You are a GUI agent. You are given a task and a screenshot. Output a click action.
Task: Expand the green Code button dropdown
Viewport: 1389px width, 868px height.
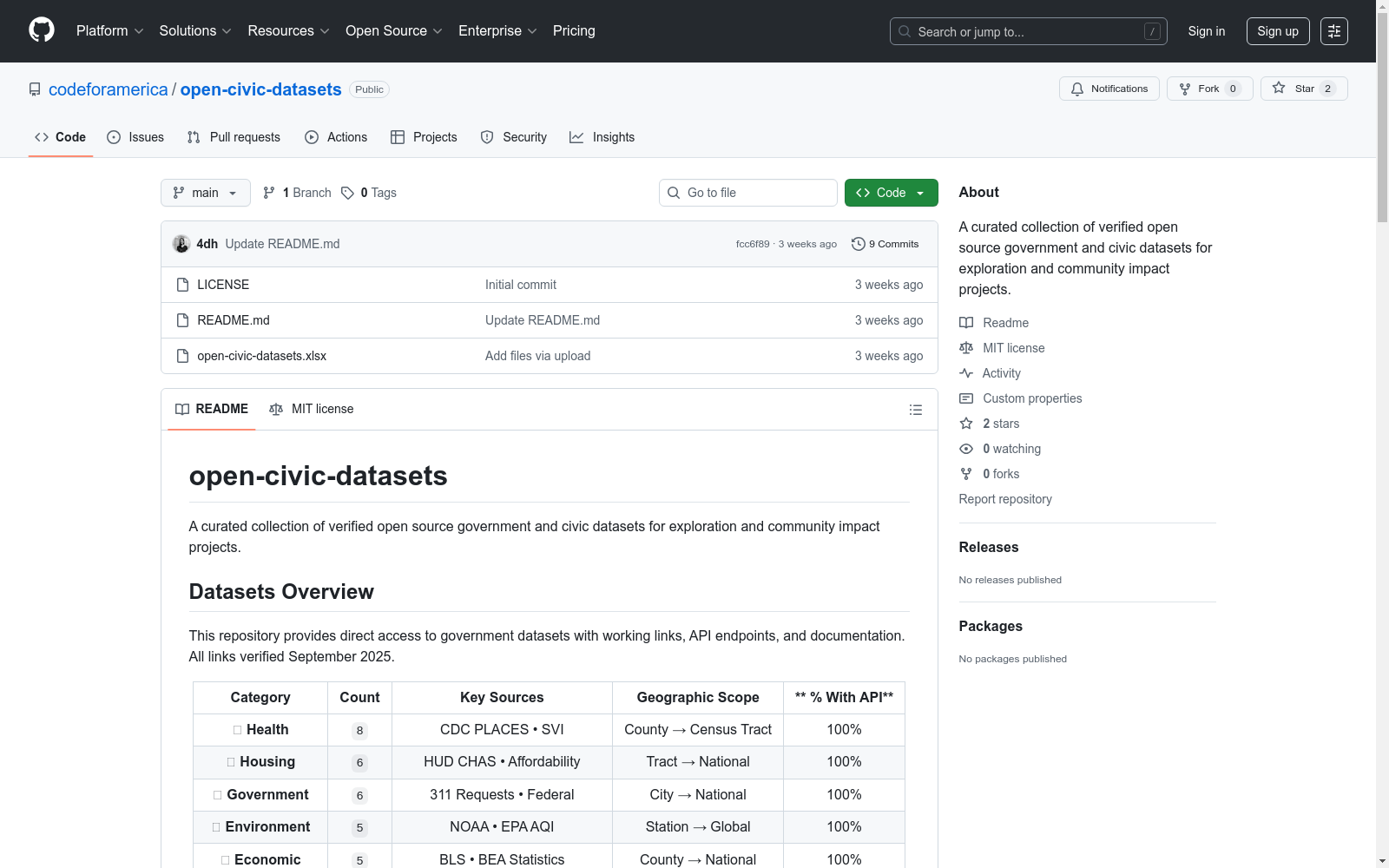[x=919, y=193]
